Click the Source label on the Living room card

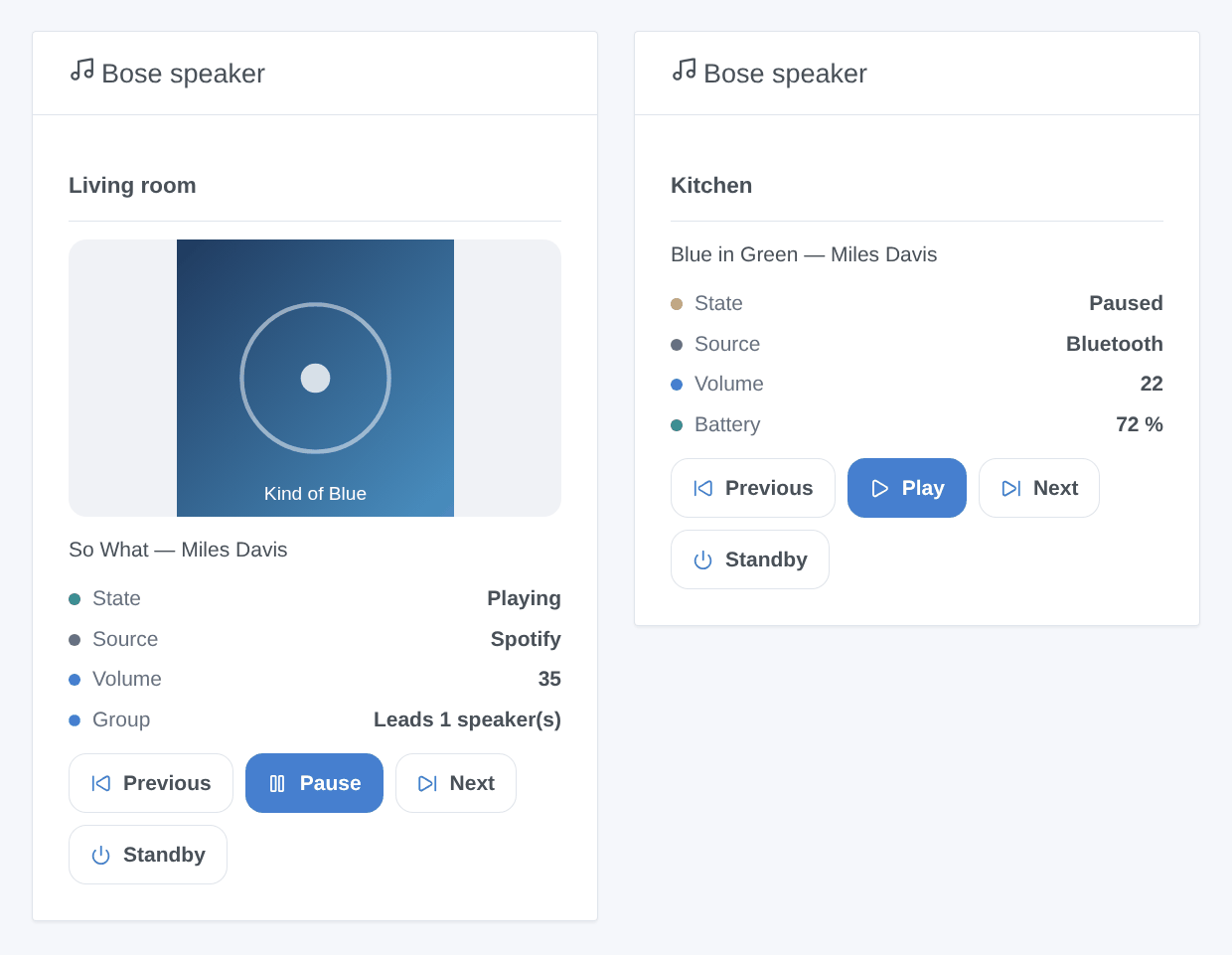pos(125,639)
